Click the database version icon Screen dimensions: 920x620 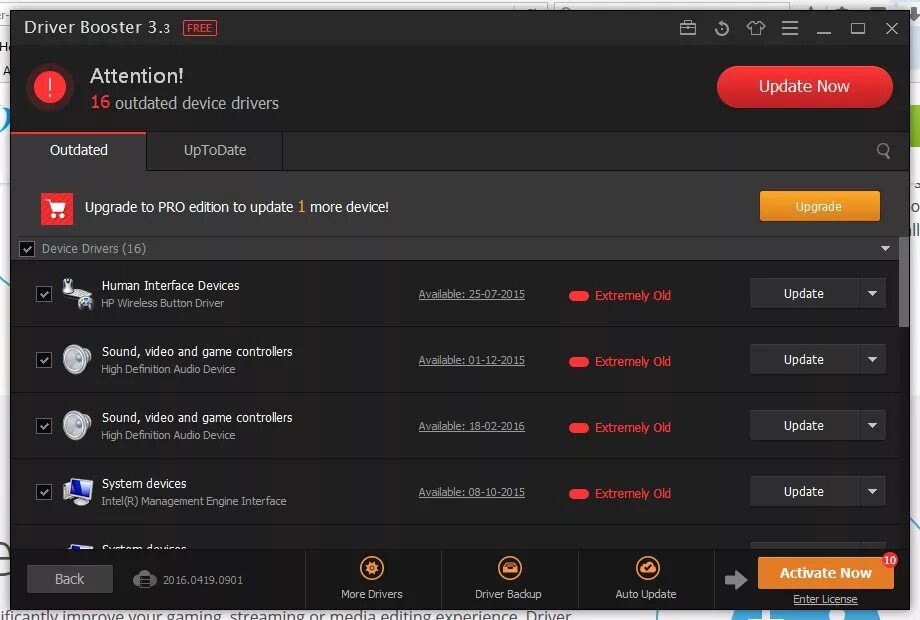[x=144, y=580]
